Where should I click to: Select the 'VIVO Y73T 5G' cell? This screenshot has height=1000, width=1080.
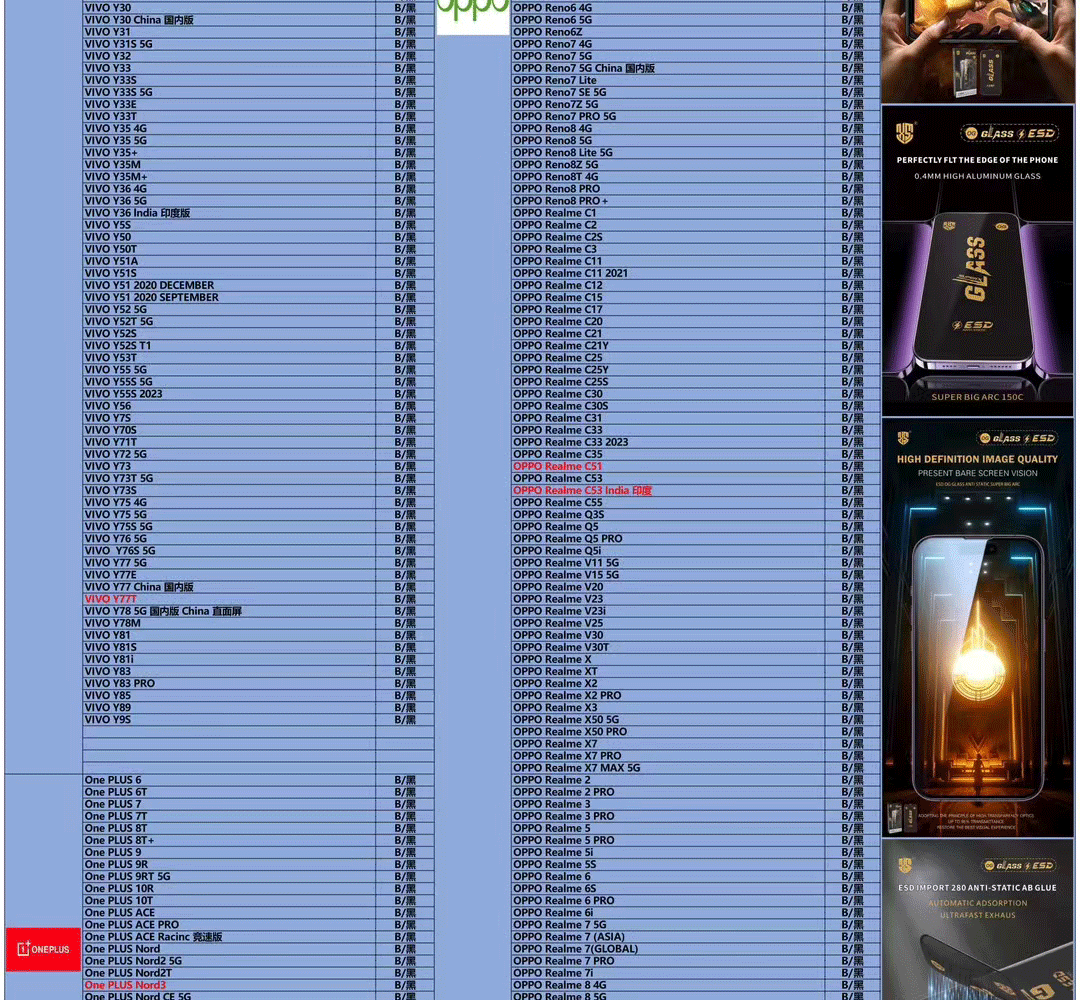click(x=229, y=479)
